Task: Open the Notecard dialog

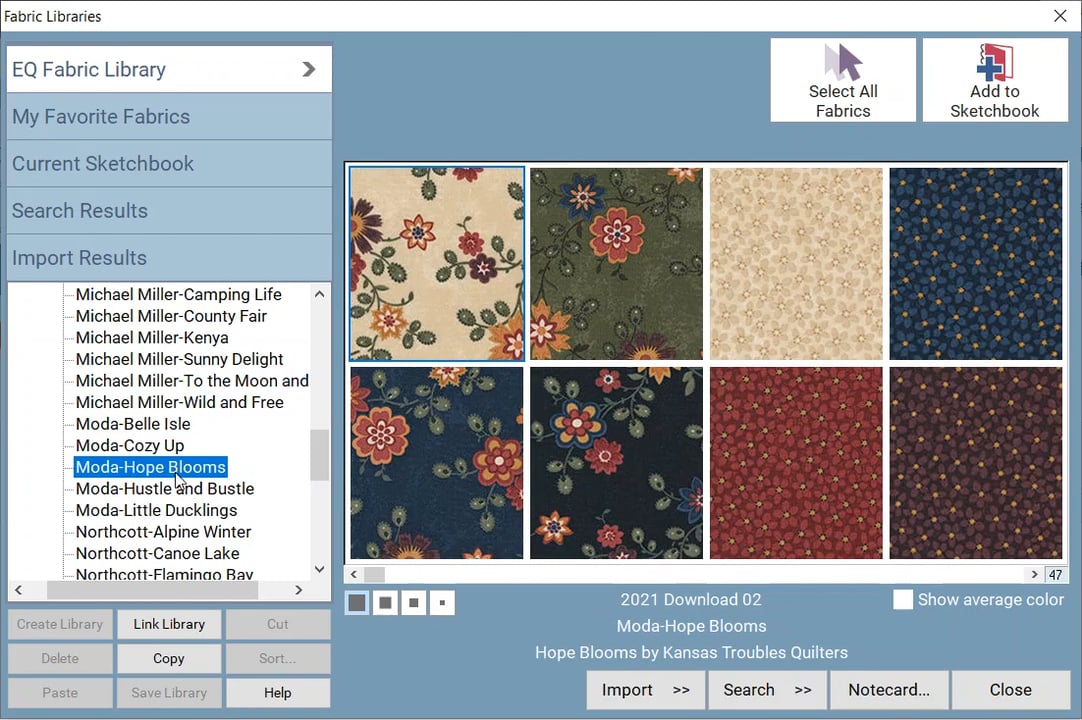Action: [889, 690]
